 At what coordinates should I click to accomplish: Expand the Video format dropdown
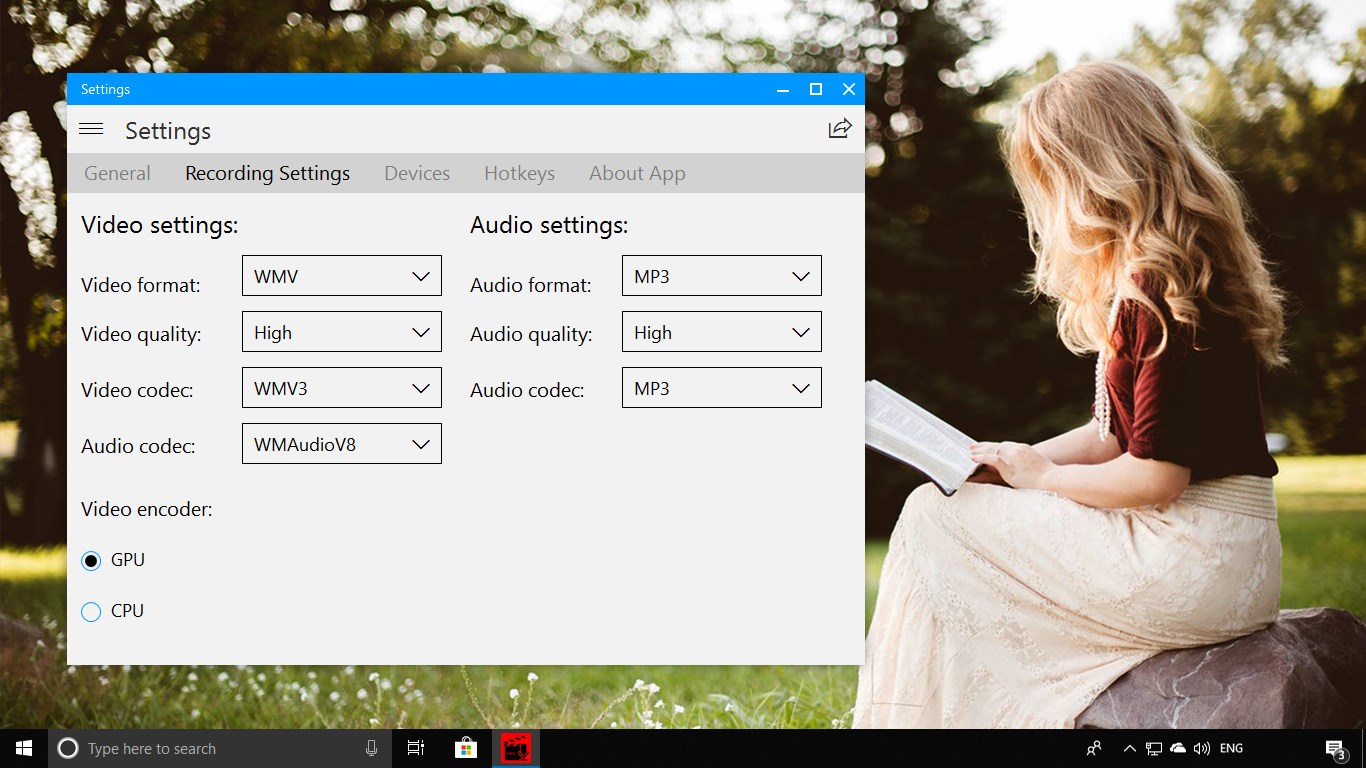tap(341, 276)
